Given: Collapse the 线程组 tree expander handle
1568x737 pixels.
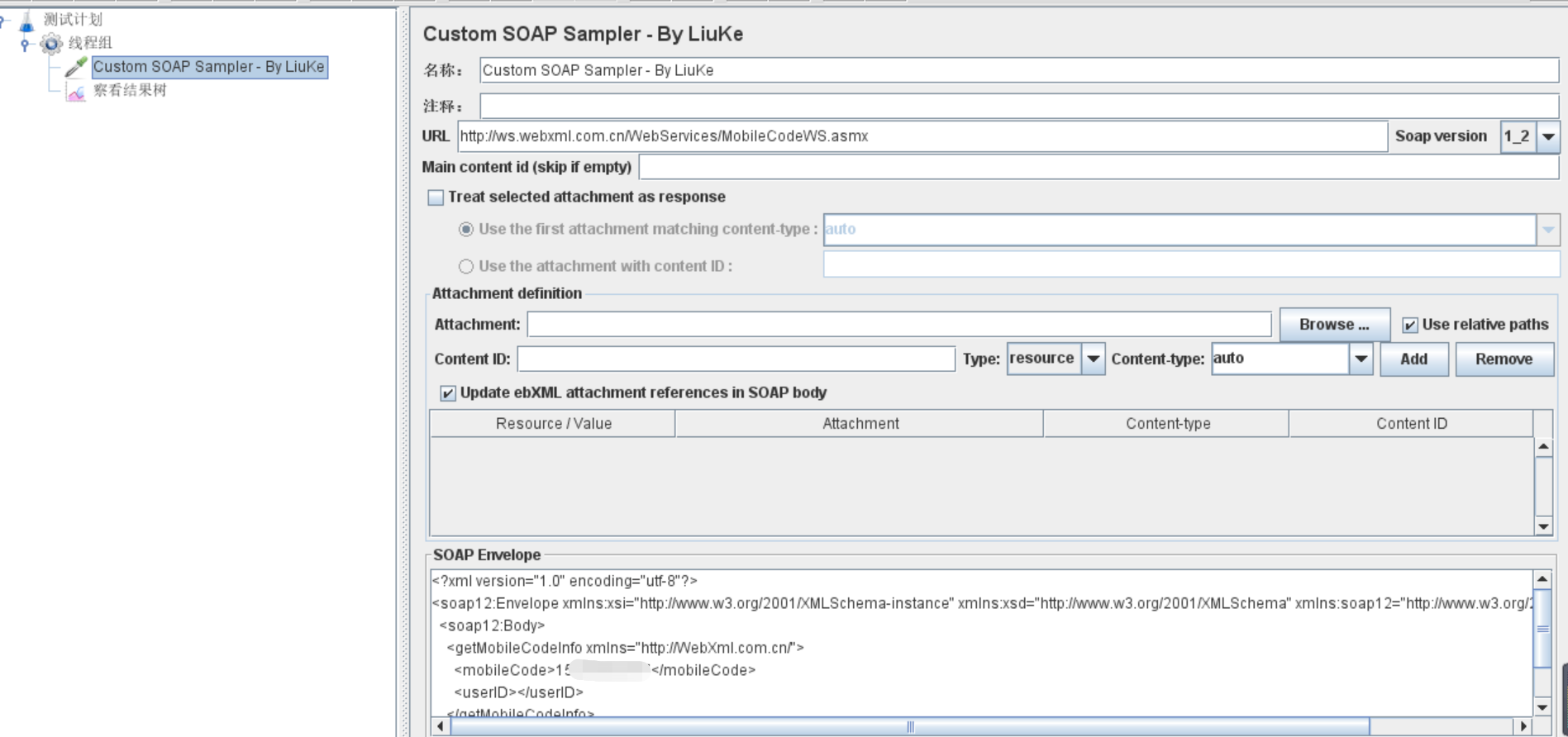Looking at the screenshot, I should 25,44.
